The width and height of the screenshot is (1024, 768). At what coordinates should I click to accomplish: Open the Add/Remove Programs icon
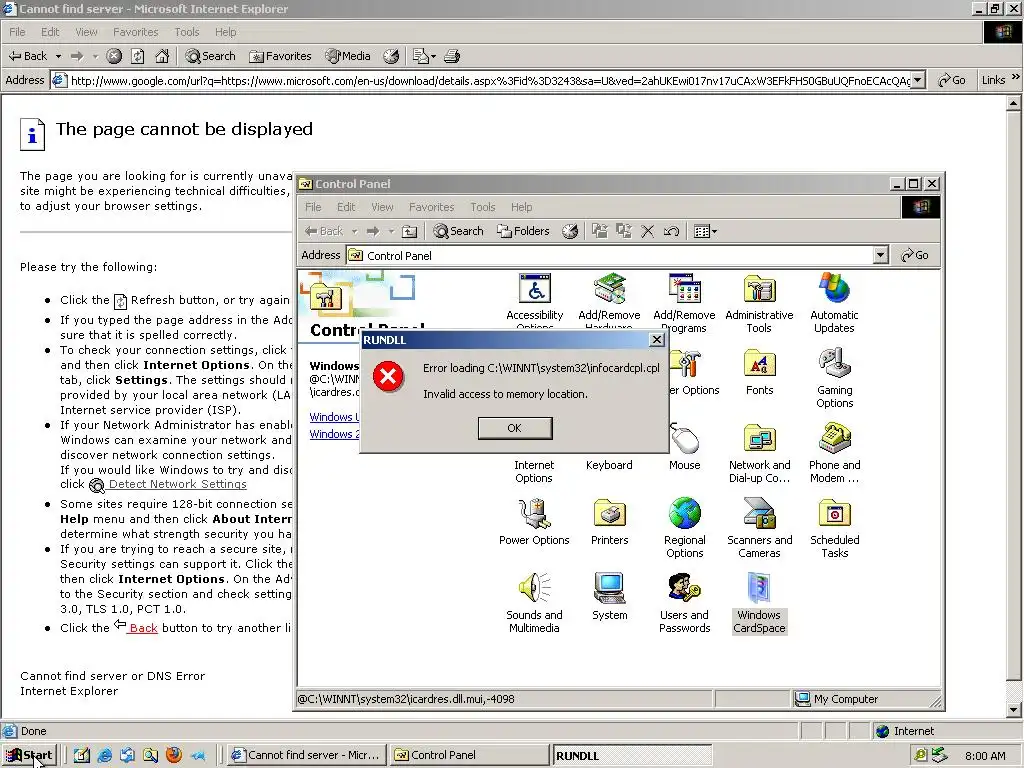pyautogui.click(x=684, y=302)
